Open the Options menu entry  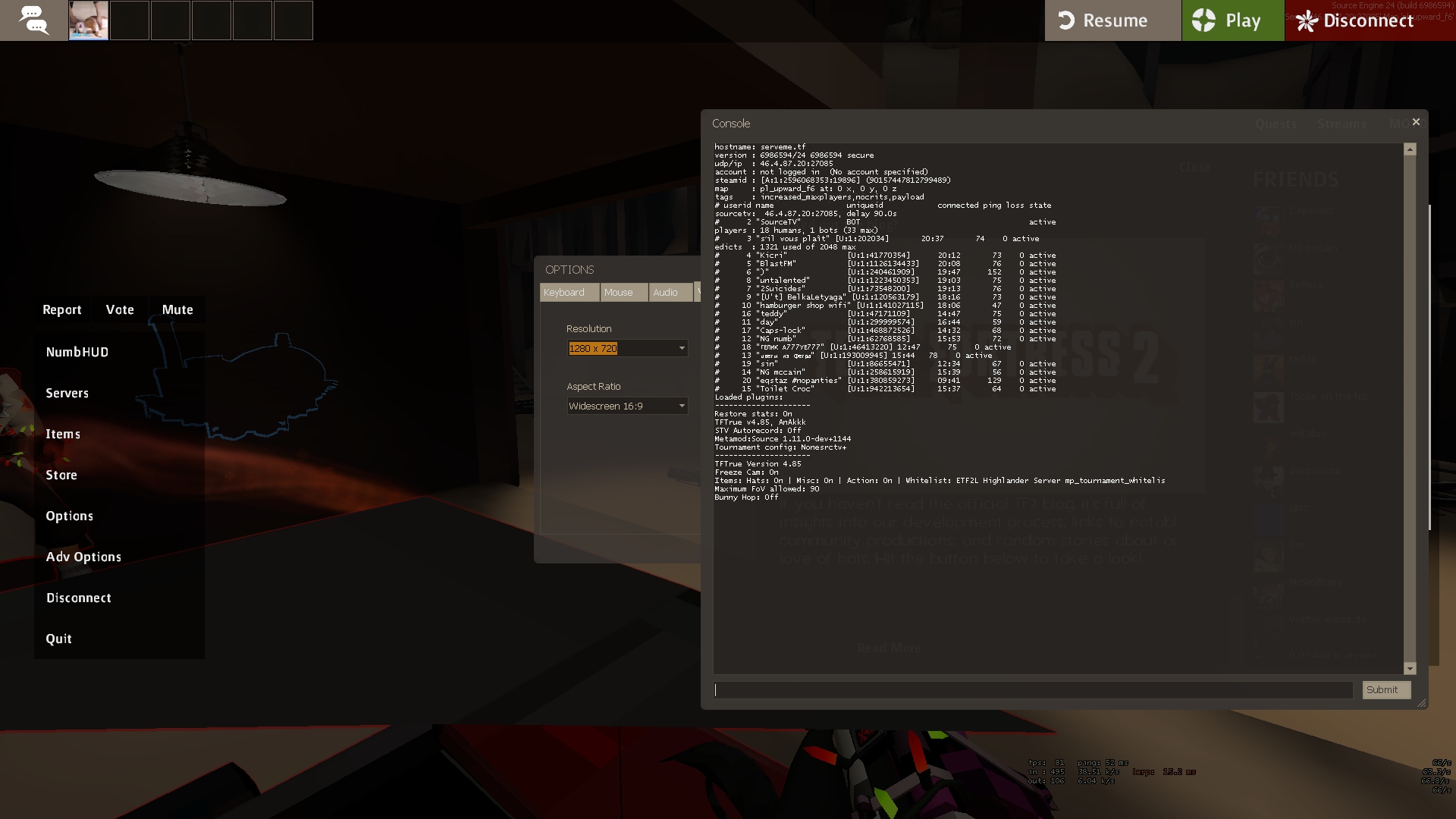click(70, 516)
